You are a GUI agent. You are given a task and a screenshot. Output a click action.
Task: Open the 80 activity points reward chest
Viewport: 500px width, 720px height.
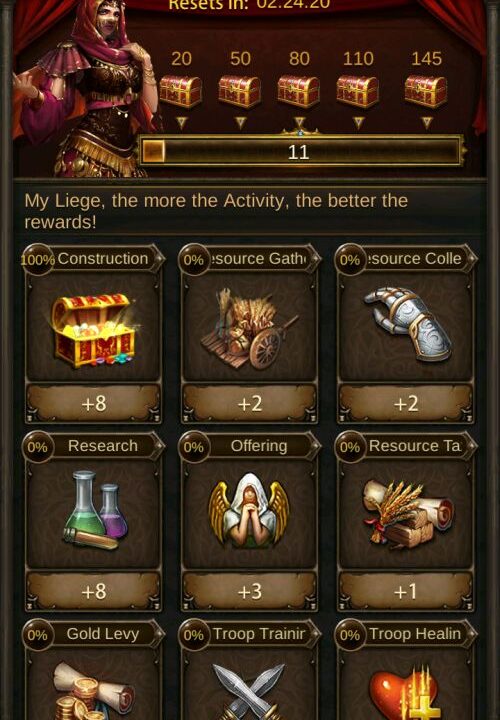[298, 91]
